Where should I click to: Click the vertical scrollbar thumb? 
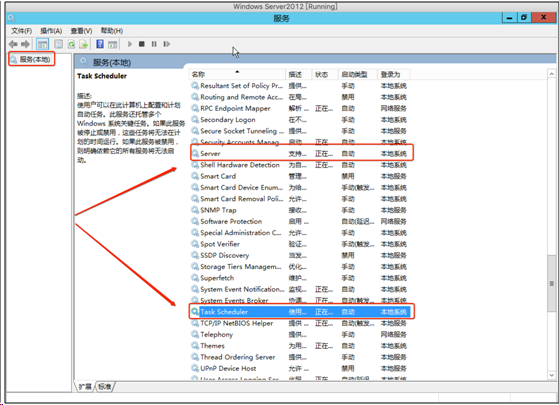(552, 284)
